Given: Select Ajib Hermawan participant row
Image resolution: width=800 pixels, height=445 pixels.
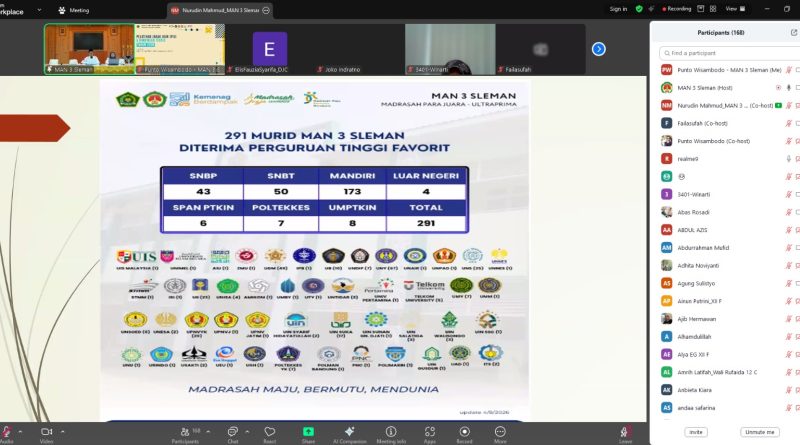Looking at the screenshot, I should (x=730, y=319).
